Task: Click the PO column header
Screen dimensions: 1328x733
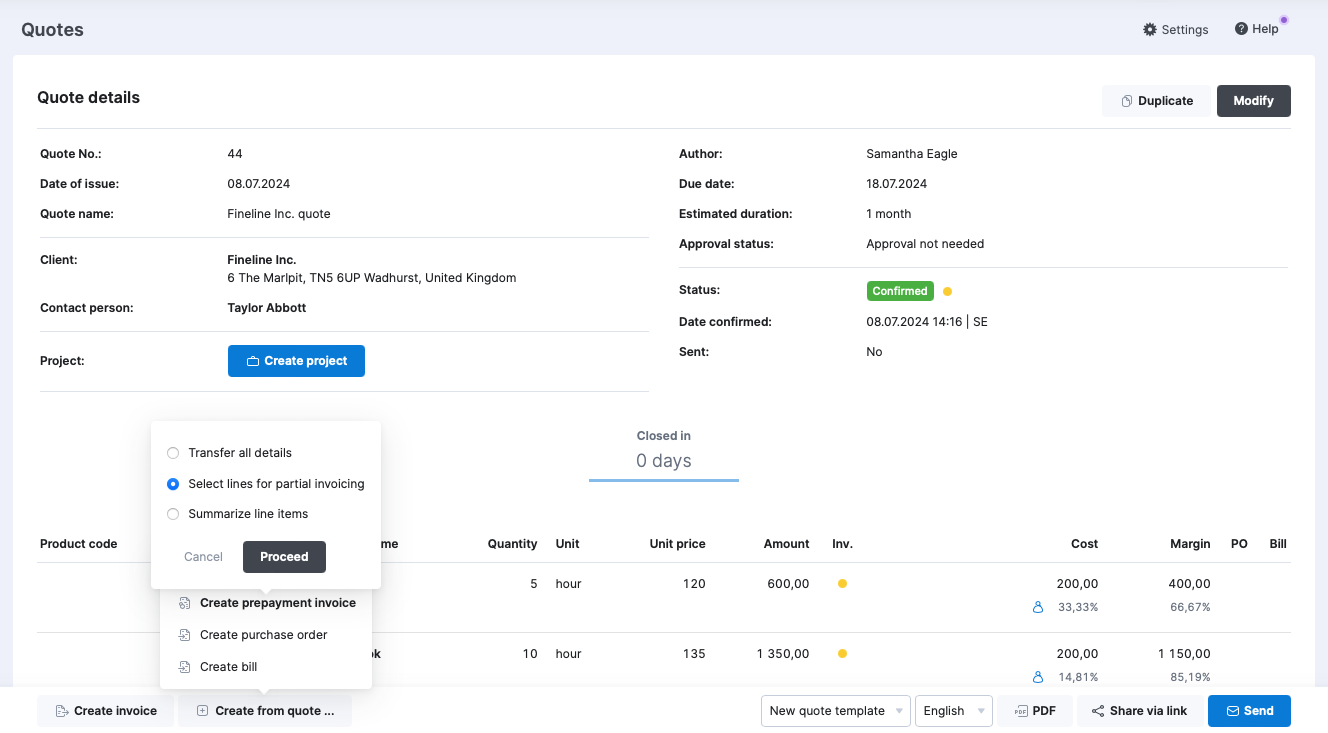Action: [1239, 544]
